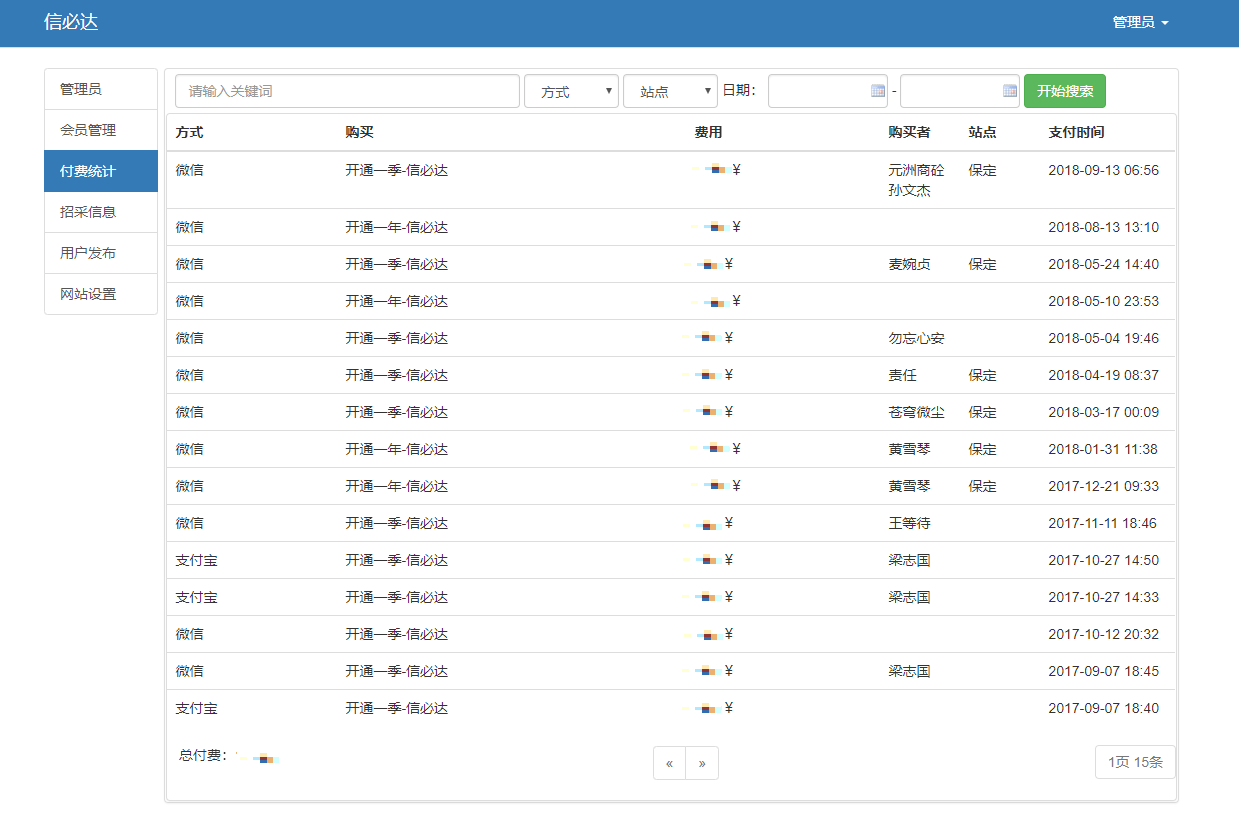Open 会员管理 in the sidebar

coord(101,130)
